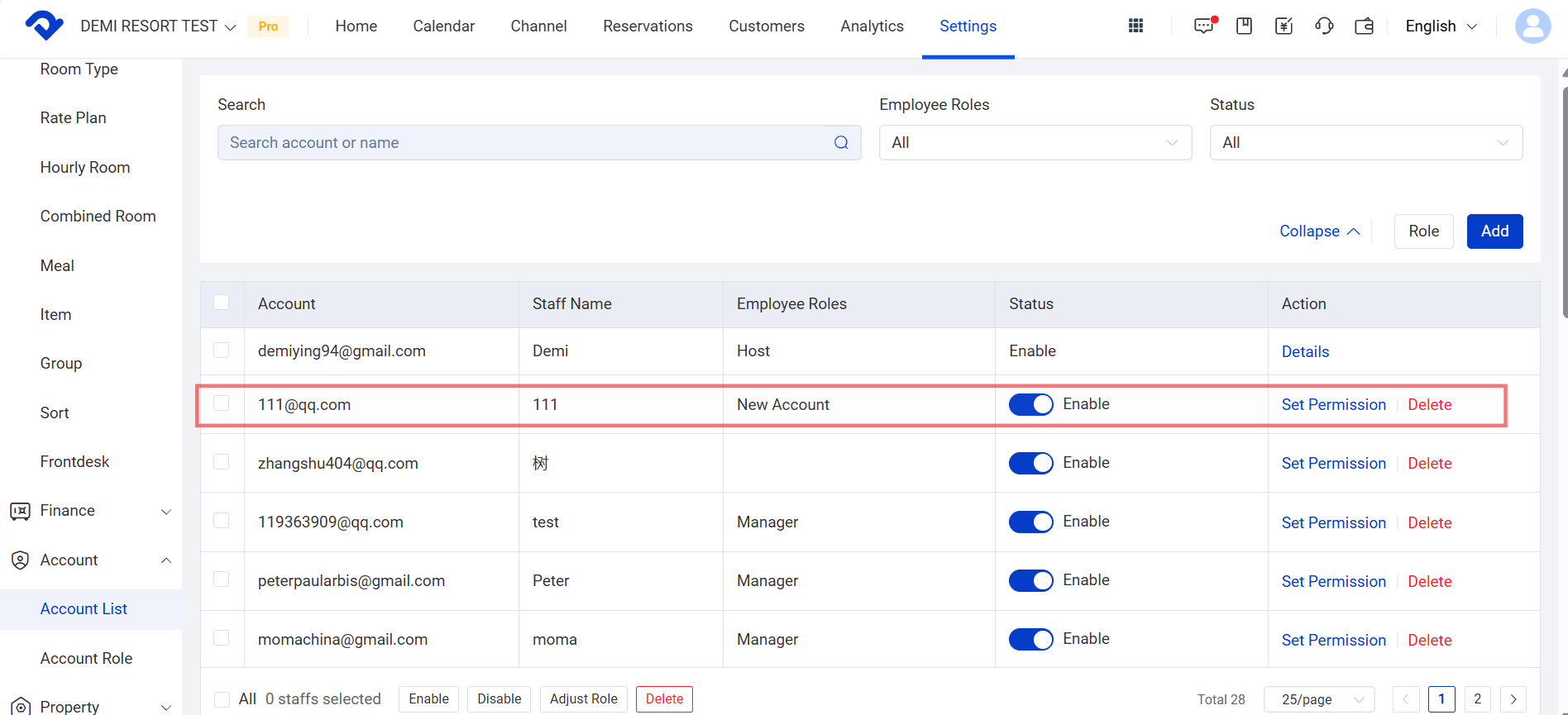This screenshot has height=715, width=1568.
Task: Open the wallet icon in top bar
Action: click(1364, 26)
